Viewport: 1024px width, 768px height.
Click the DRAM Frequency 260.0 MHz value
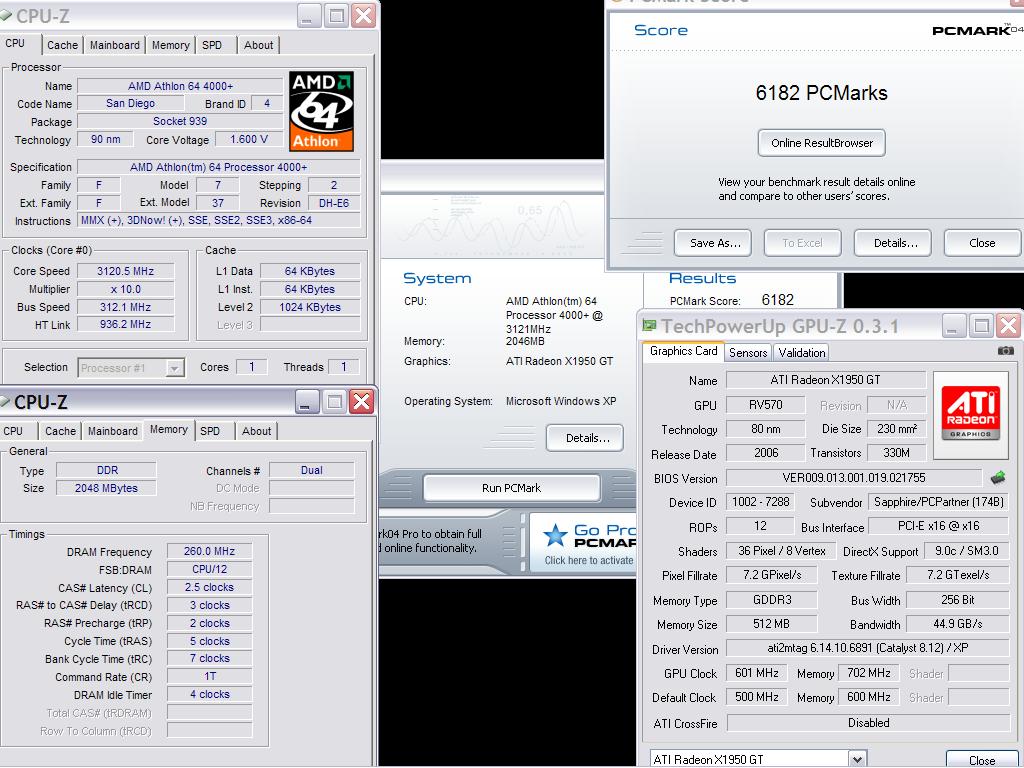coord(209,551)
